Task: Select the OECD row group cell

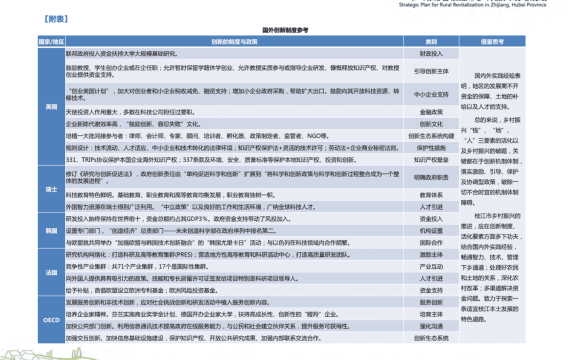Action: tap(52, 320)
